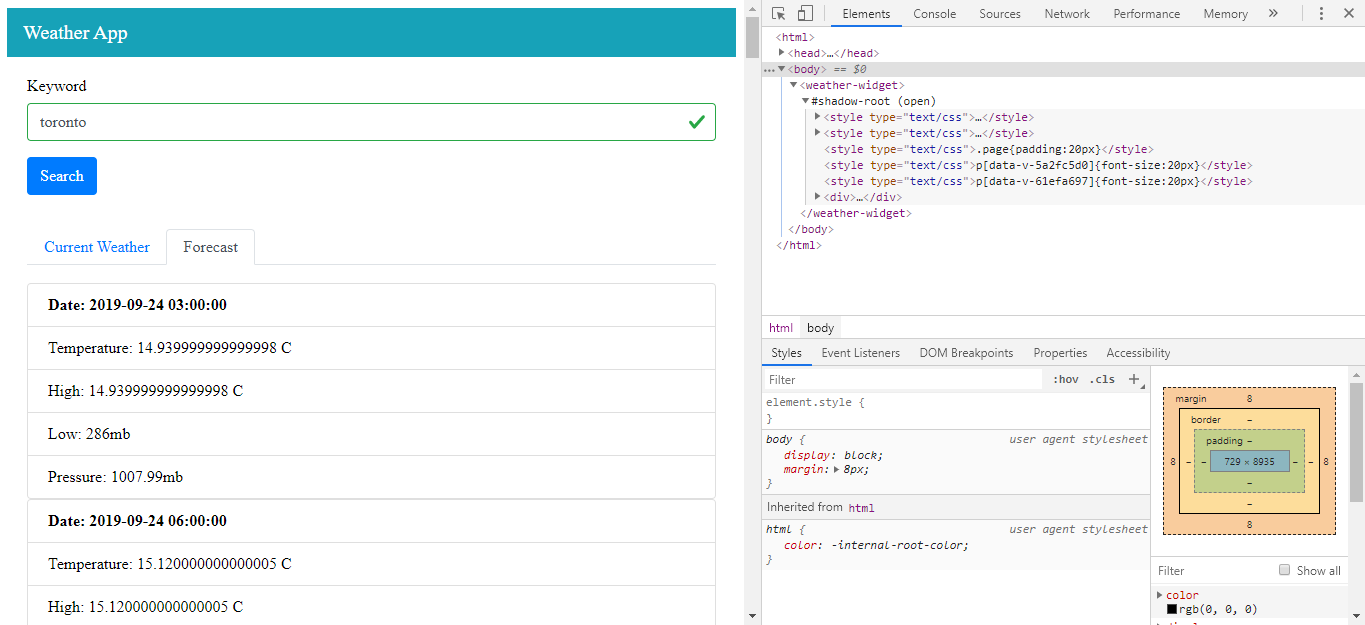This screenshot has width=1365, height=625.
Task: Toggle the .cls class editor button
Action: (1102, 379)
